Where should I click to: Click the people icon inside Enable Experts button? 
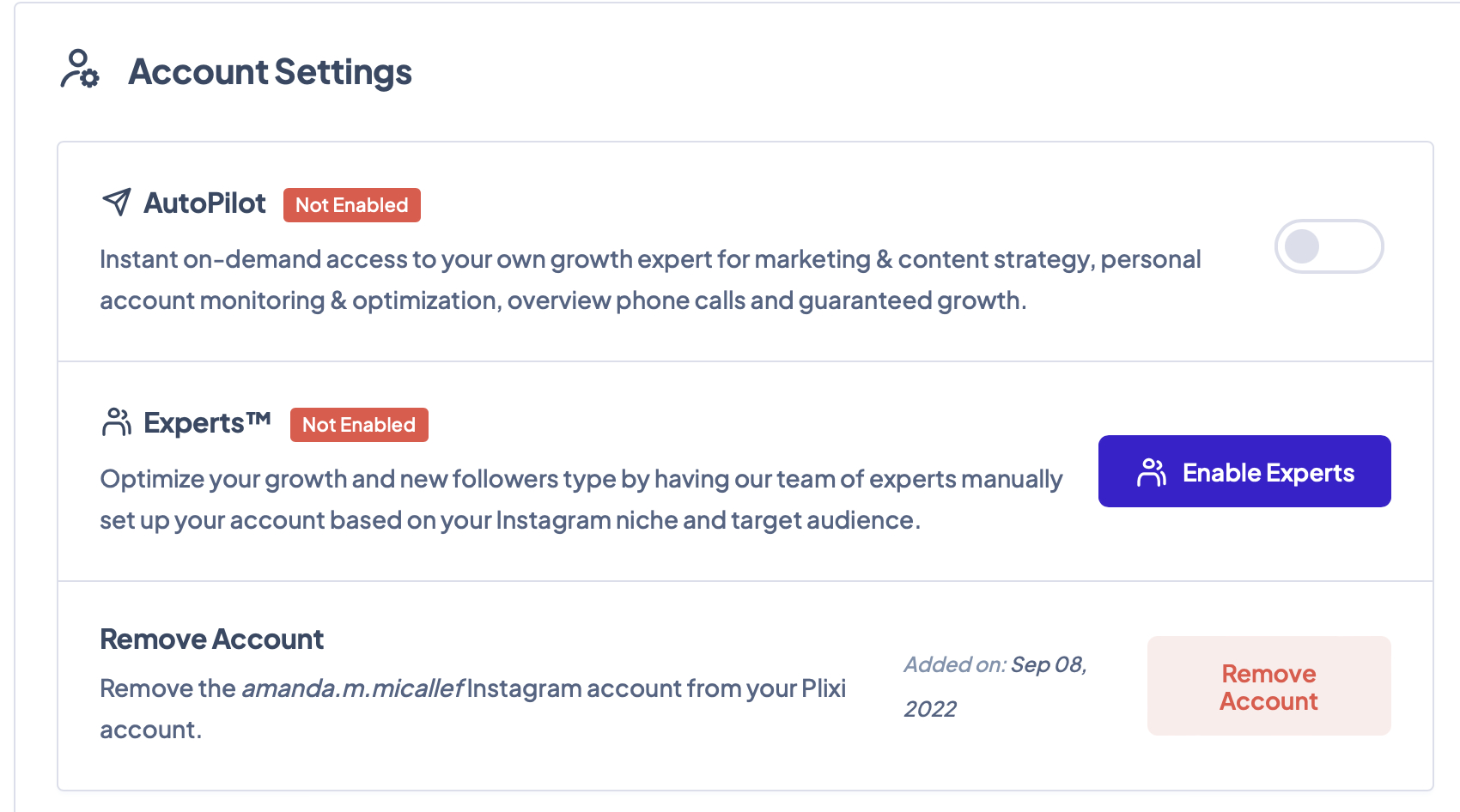pyautogui.click(x=1152, y=470)
